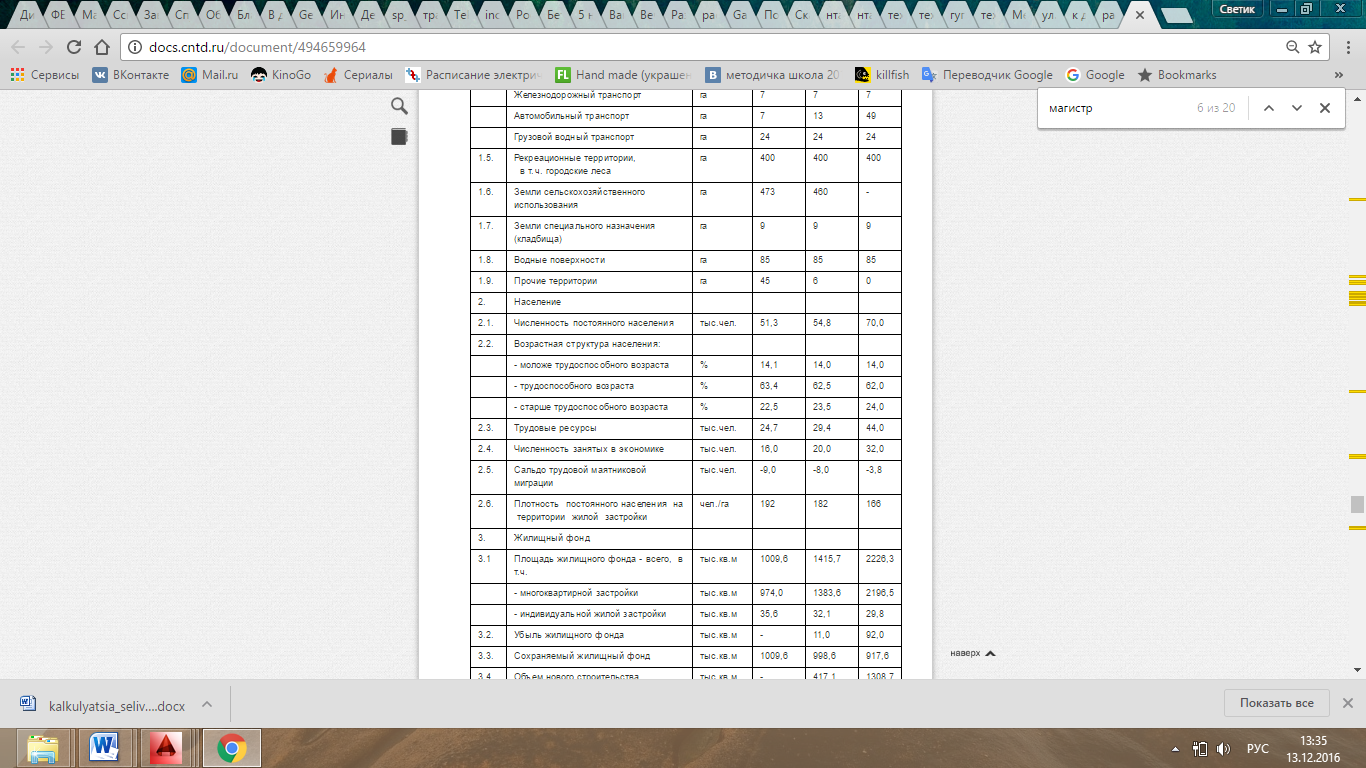Image resolution: width=1366 pixels, height=768 pixels.
Task: Click the vertical scrollbar thumb
Action: coord(1356,504)
